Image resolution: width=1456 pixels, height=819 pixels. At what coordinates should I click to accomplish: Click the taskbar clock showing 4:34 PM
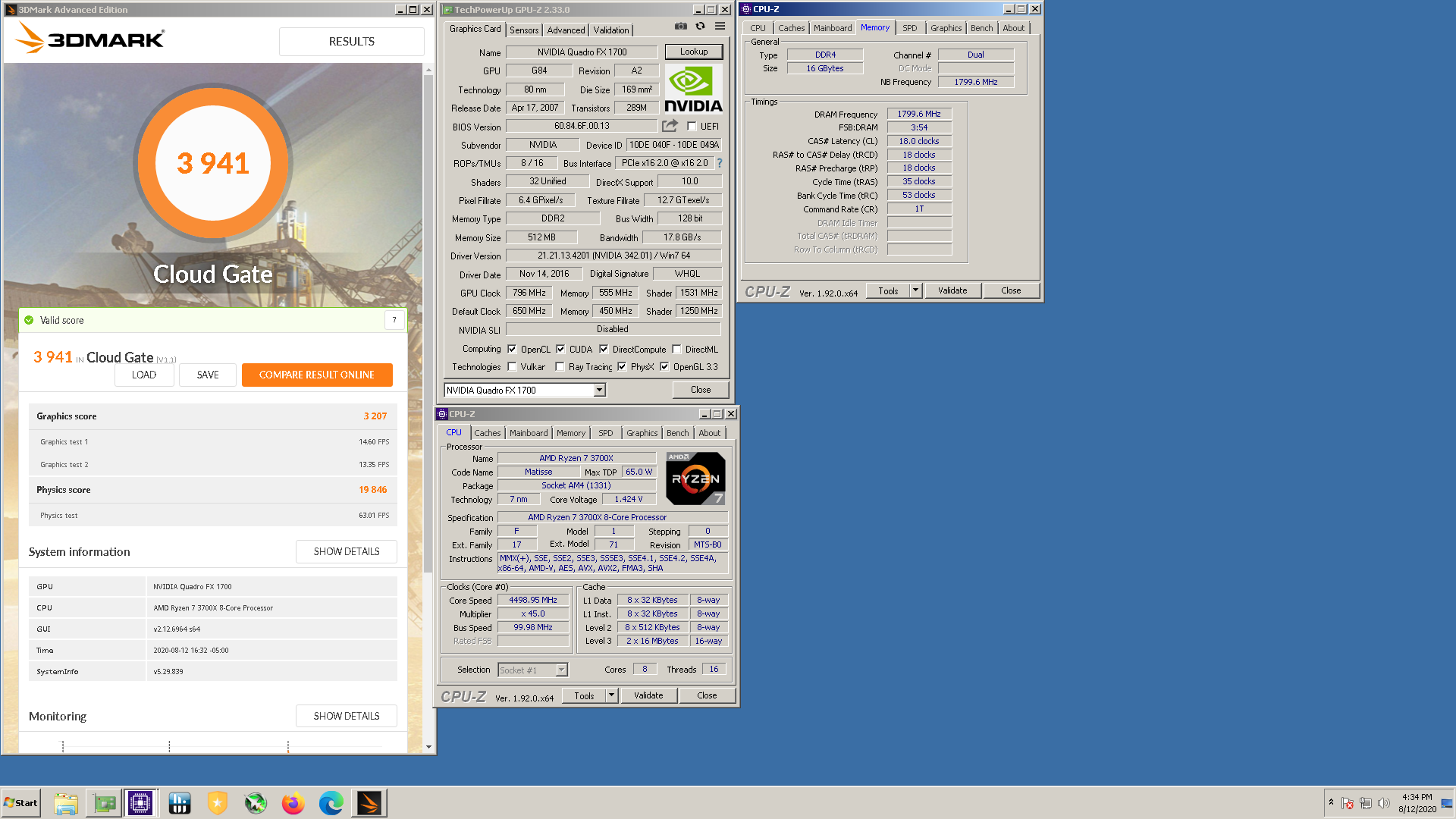pos(1417,803)
